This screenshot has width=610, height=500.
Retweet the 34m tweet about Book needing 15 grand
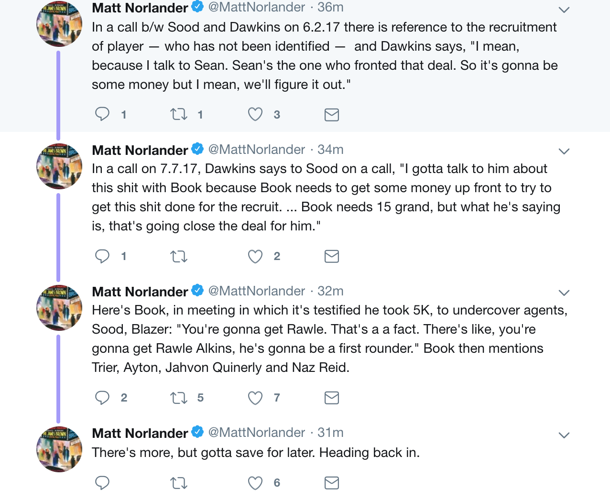pos(179,256)
